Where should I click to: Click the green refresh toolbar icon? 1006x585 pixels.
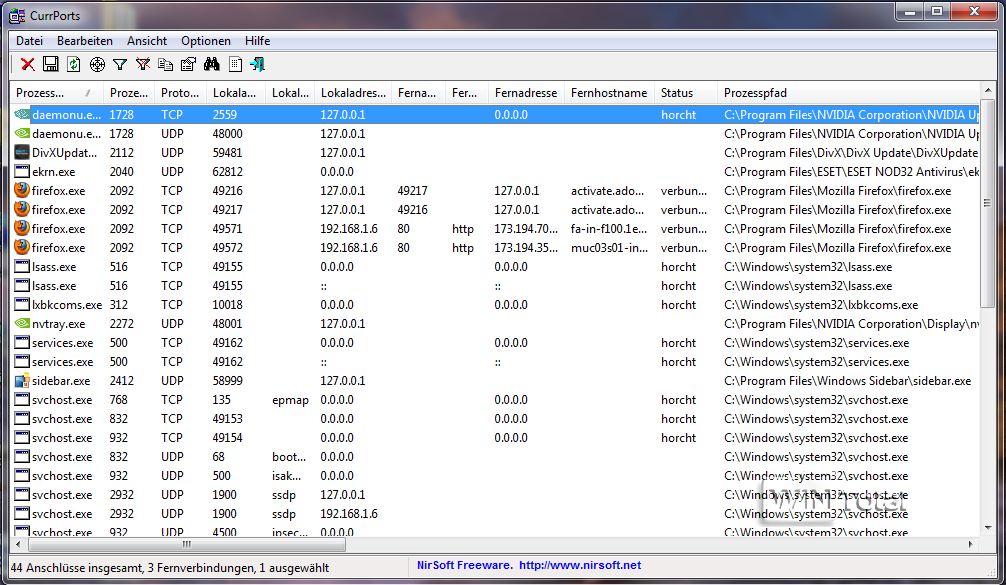(74, 65)
